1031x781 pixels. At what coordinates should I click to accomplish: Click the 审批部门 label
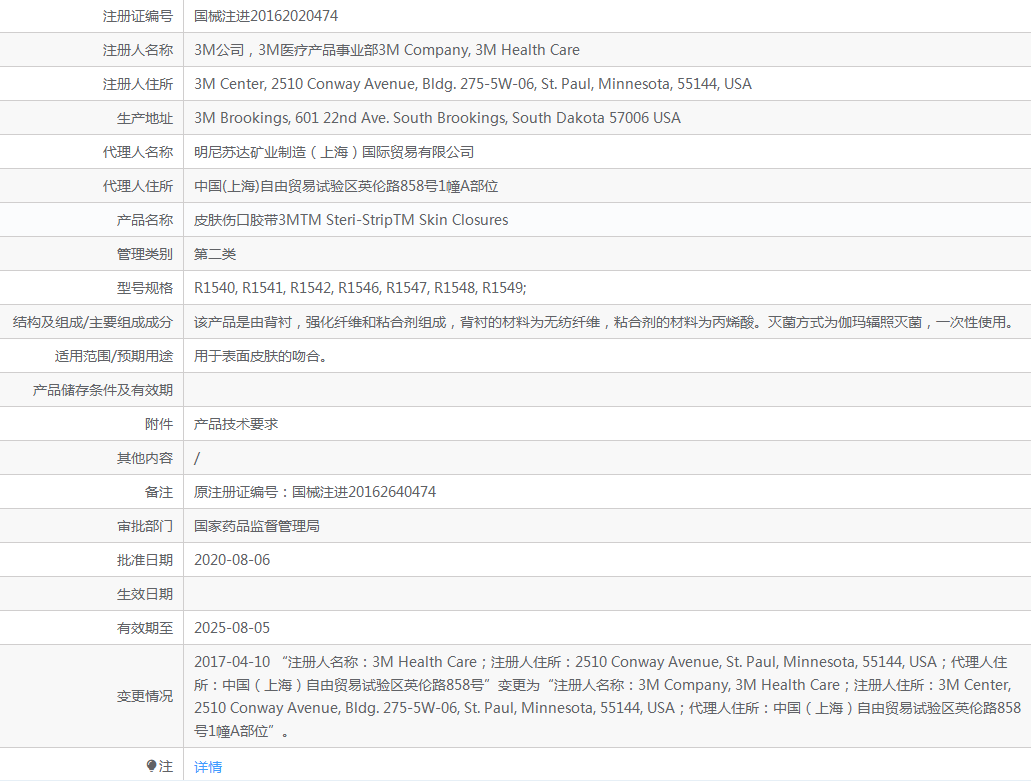145,526
